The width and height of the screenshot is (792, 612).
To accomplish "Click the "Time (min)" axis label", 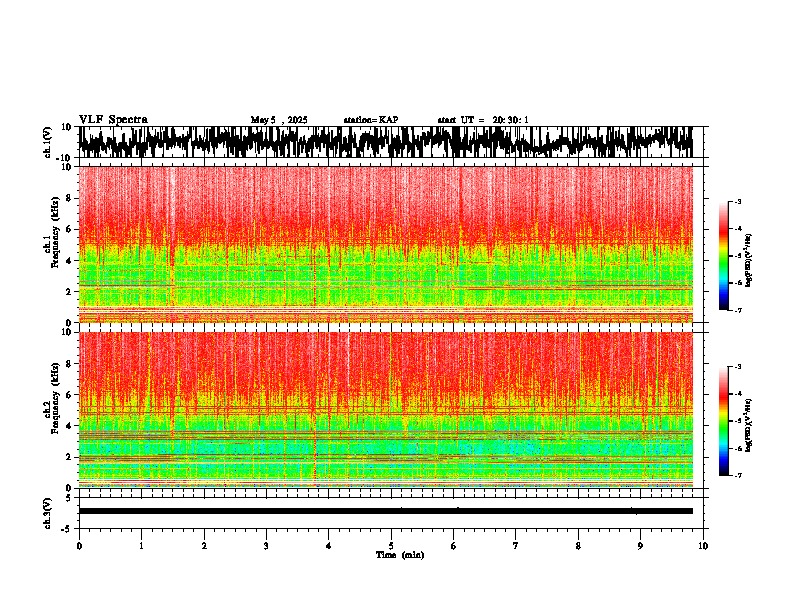I will pyautogui.click(x=400, y=555).
